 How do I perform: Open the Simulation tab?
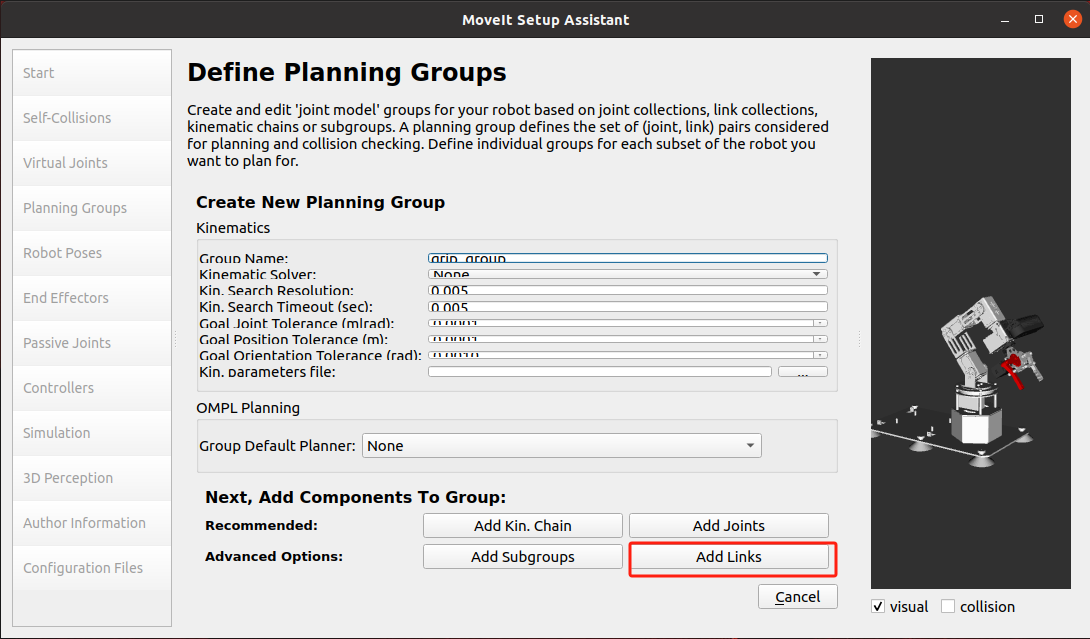tap(92, 433)
